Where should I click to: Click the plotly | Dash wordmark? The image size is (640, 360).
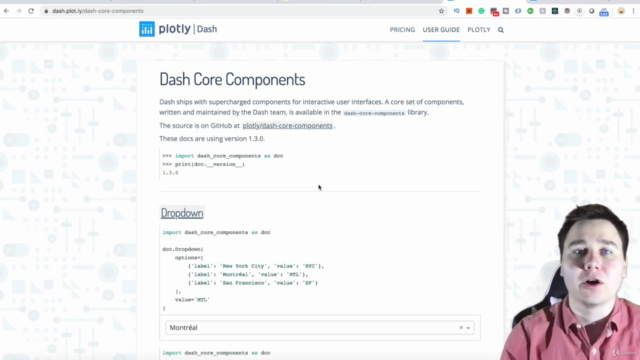pyautogui.click(x=188, y=29)
